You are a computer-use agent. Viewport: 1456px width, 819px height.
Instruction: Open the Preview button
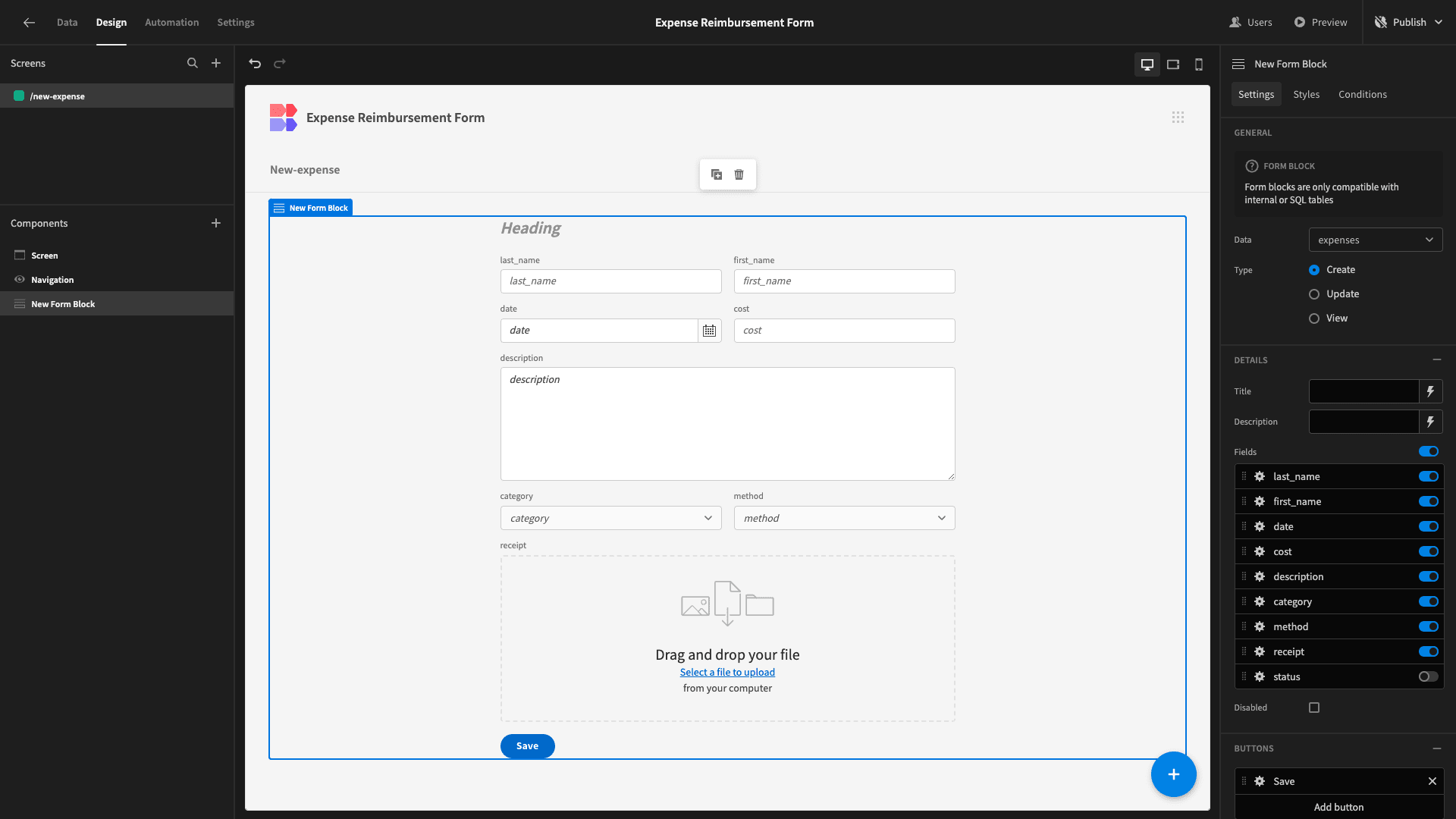(1320, 23)
